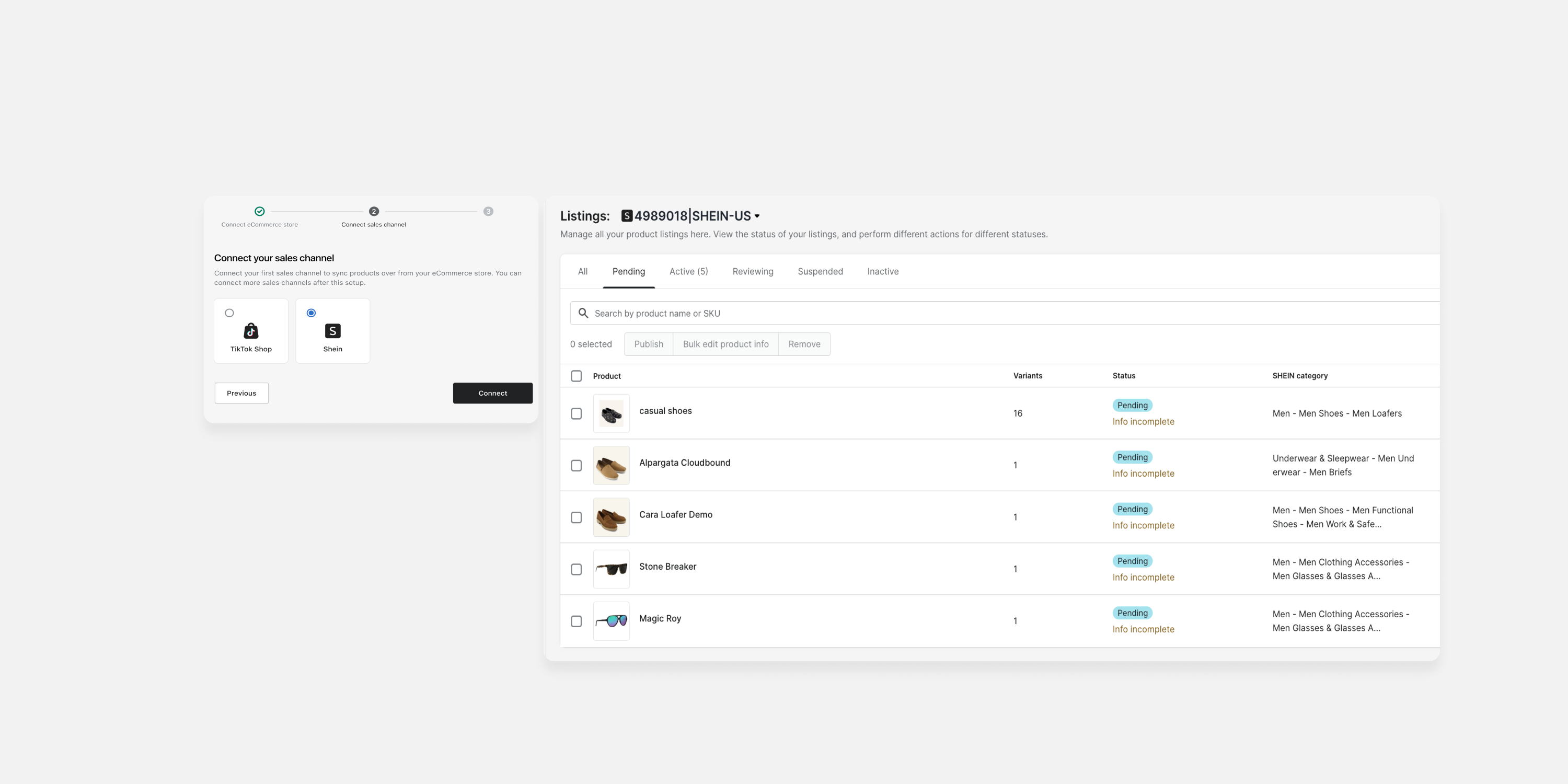The image size is (1568, 784).
Task: Click the casual shoes product name
Action: tap(665, 411)
